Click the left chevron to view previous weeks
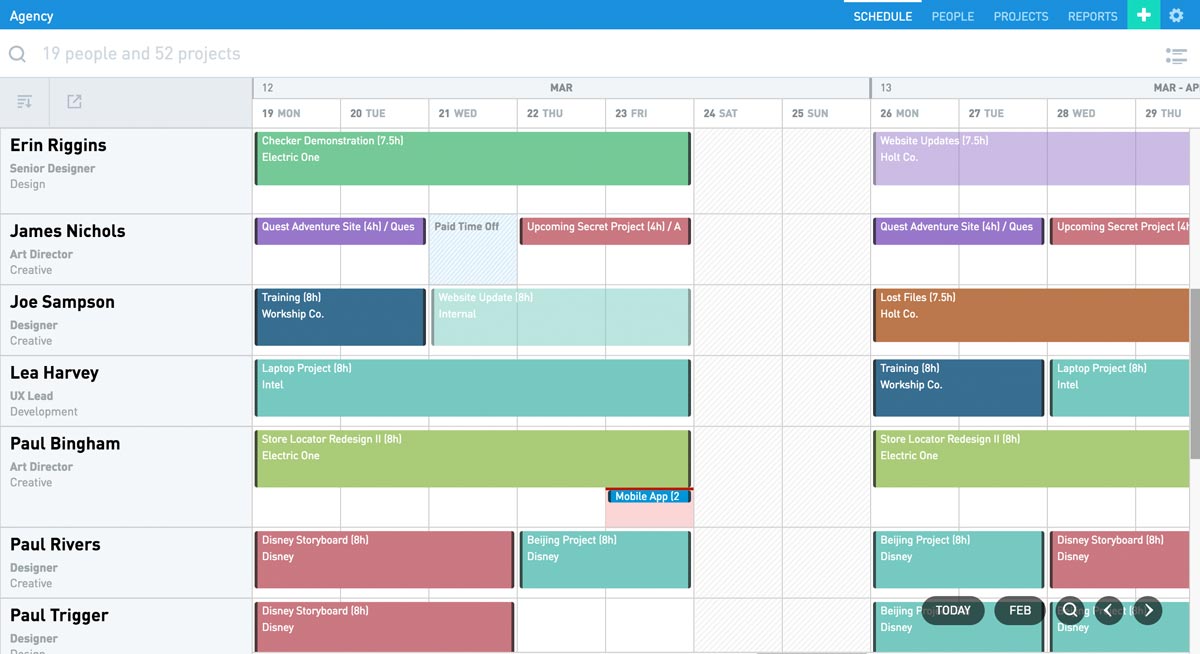Screen dimensions: 1200x654 (x=1108, y=610)
